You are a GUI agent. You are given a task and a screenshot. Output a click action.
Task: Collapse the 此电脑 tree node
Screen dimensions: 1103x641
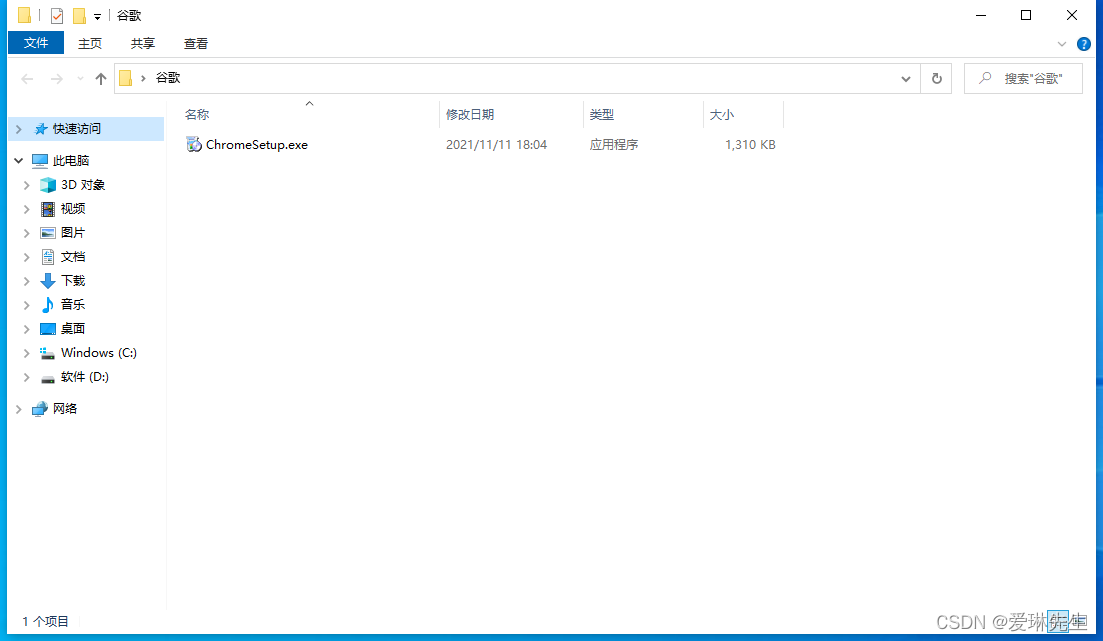click(x=19, y=160)
